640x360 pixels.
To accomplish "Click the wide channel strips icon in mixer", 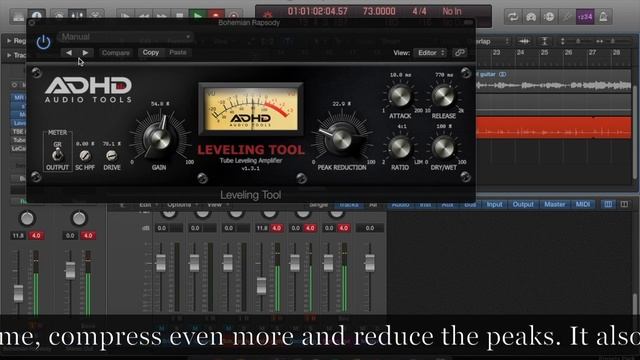I will pos(624,204).
